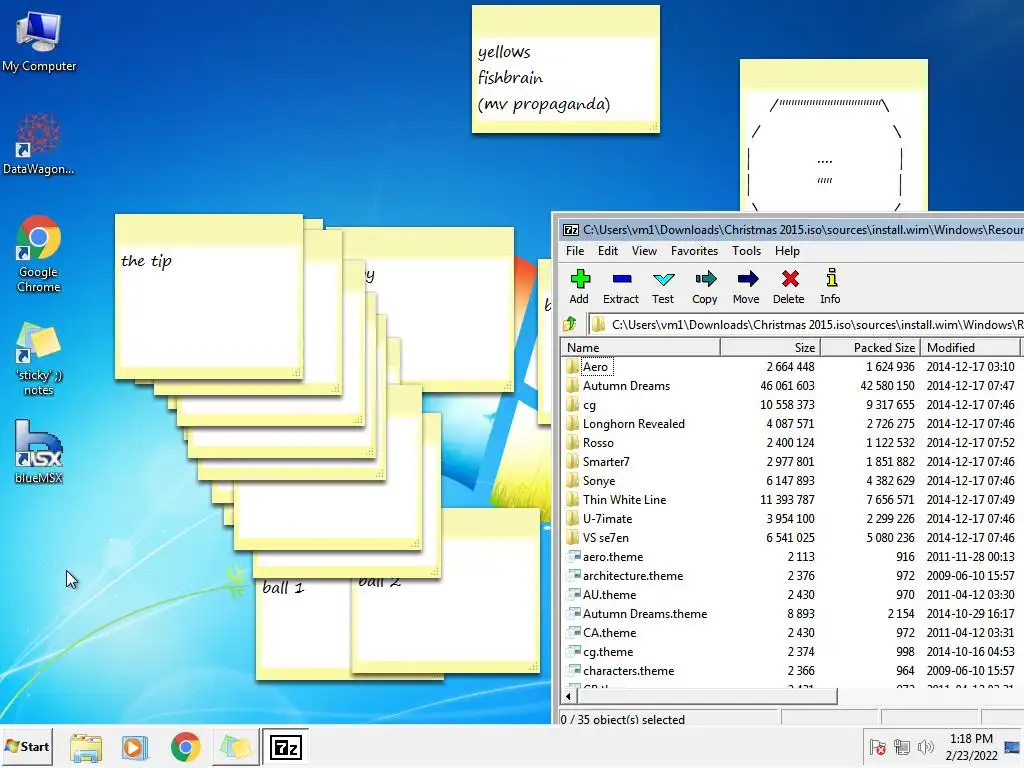Select the Thin White Line folder
This screenshot has height=768, width=1024.
coord(792,499)
